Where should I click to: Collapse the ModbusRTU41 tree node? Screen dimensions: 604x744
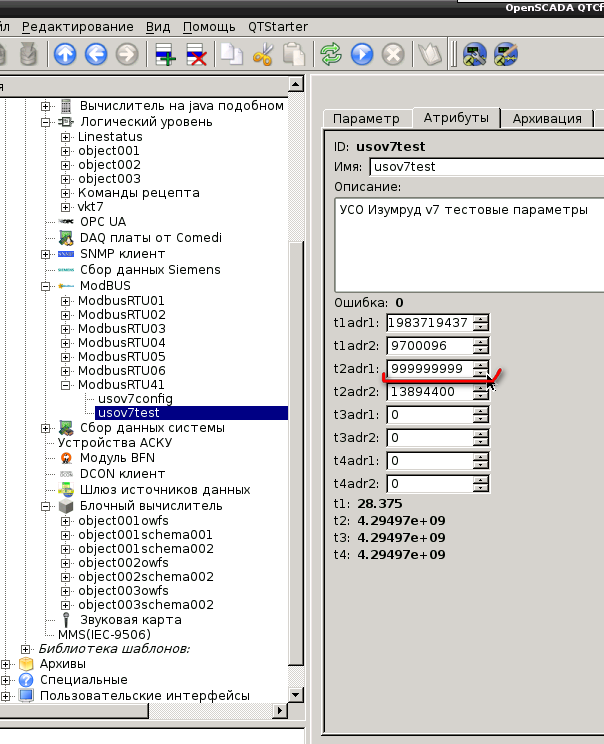click(66, 385)
